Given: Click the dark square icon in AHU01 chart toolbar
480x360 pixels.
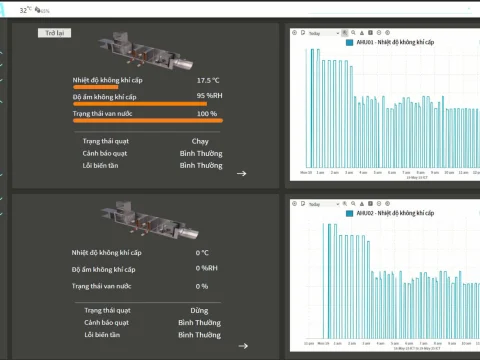Looking at the screenshot, I should point(370,33).
